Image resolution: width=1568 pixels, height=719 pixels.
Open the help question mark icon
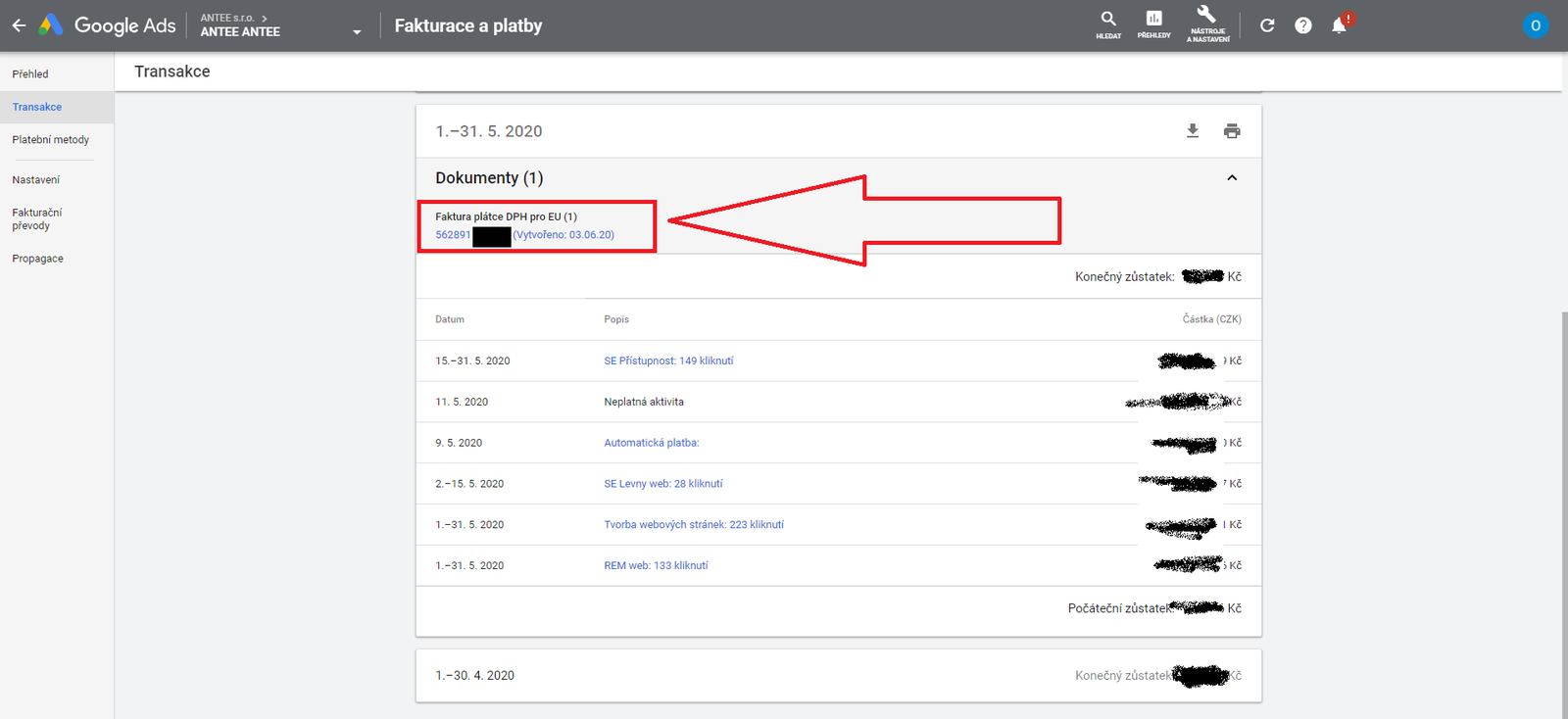1302,25
